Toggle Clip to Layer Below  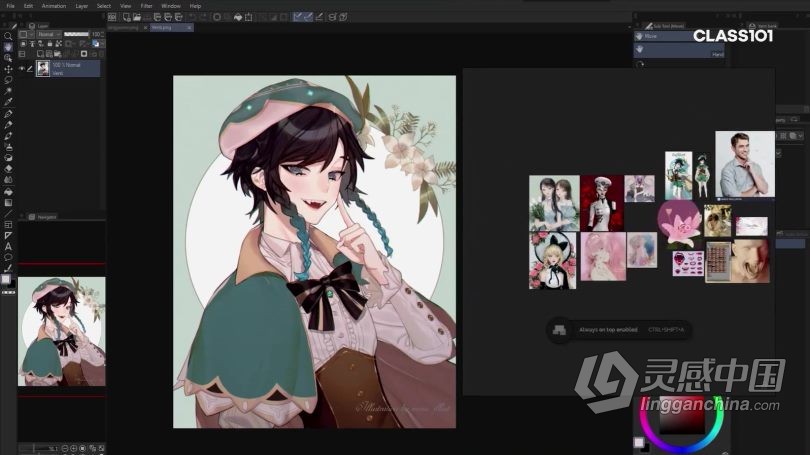[23, 44]
